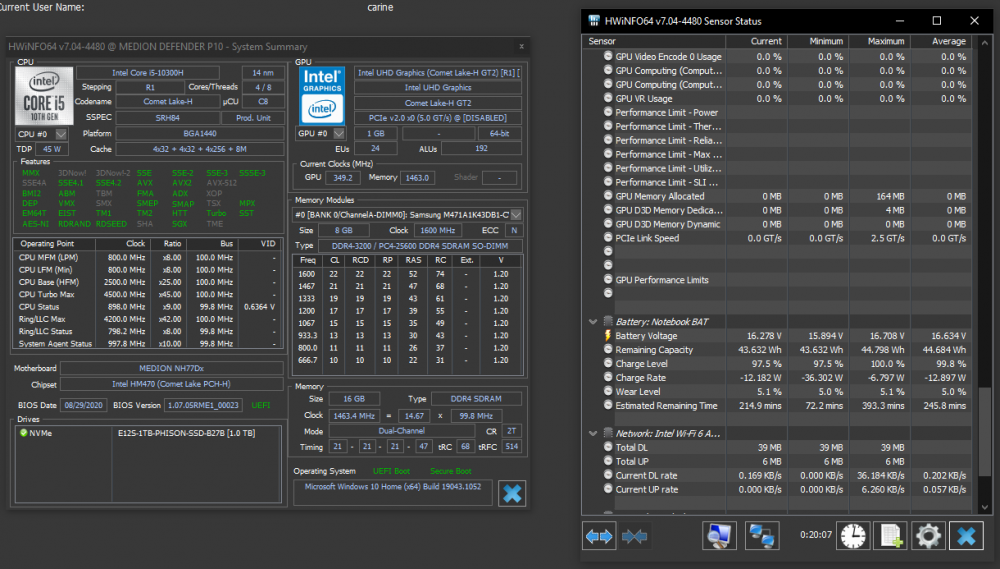Open the system summary monitor icon
This screenshot has width=1000, height=569.
[719, 536]
